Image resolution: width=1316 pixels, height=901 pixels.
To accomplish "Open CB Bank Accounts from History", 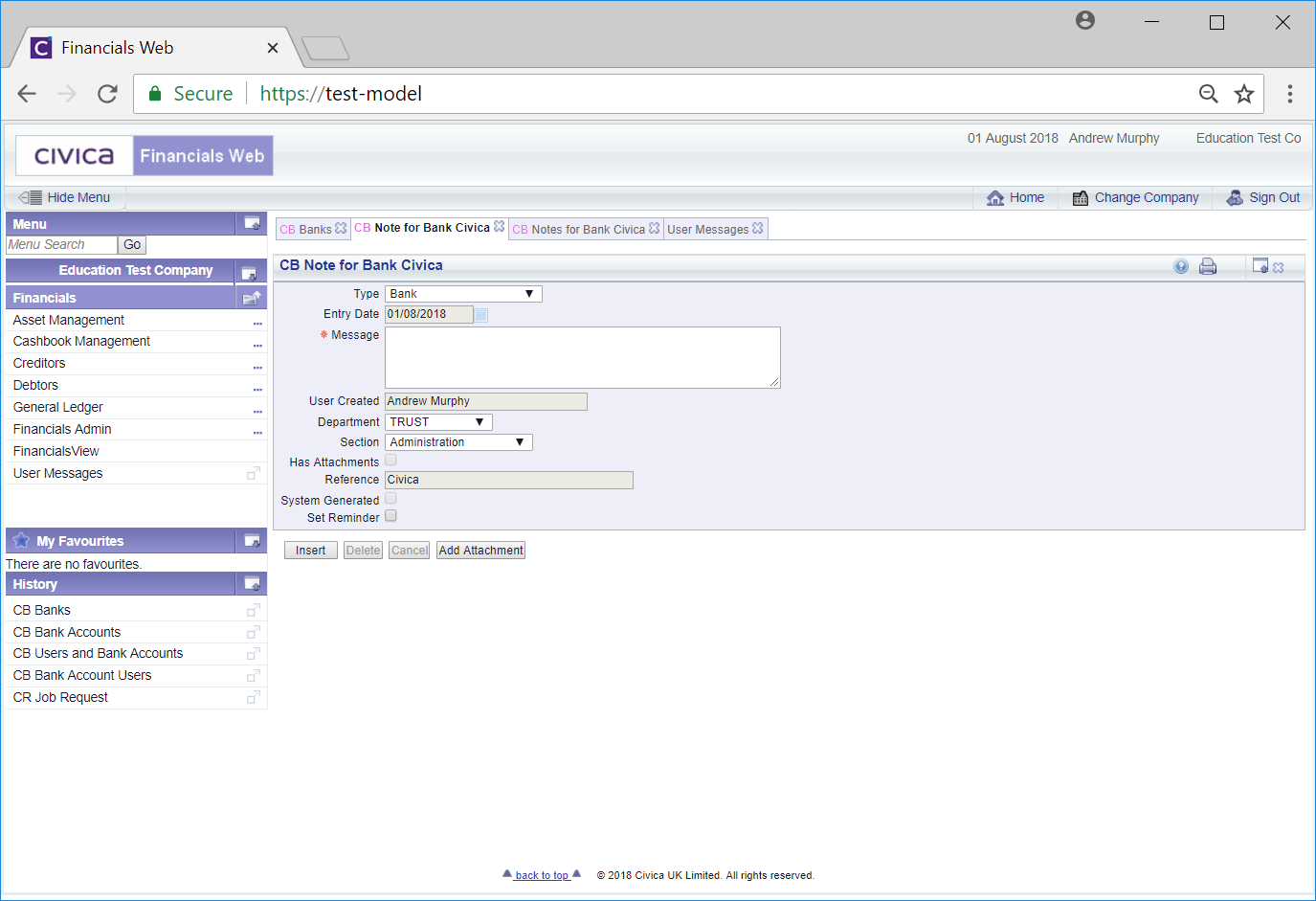I will 67,632.
